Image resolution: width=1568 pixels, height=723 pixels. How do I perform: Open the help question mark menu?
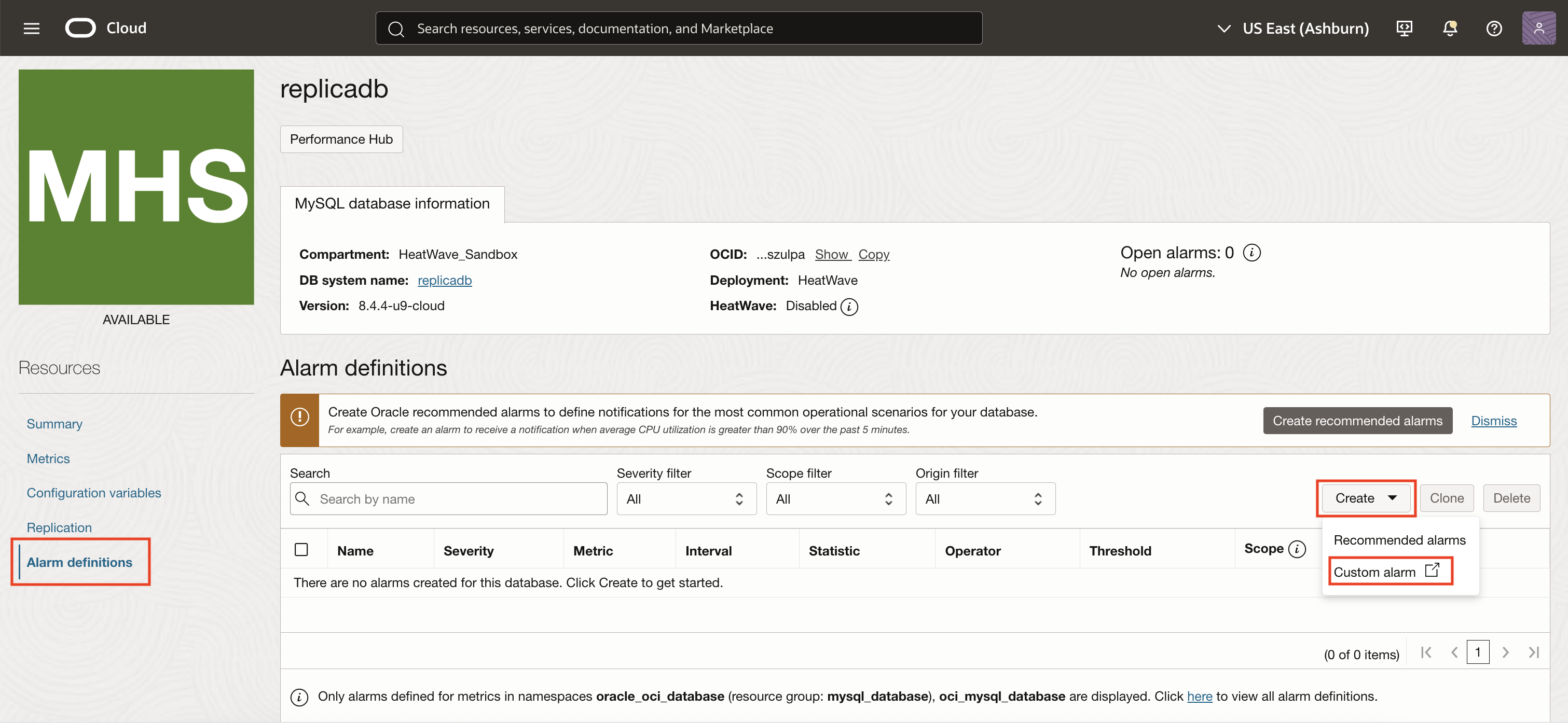(x=1494, y=28)
